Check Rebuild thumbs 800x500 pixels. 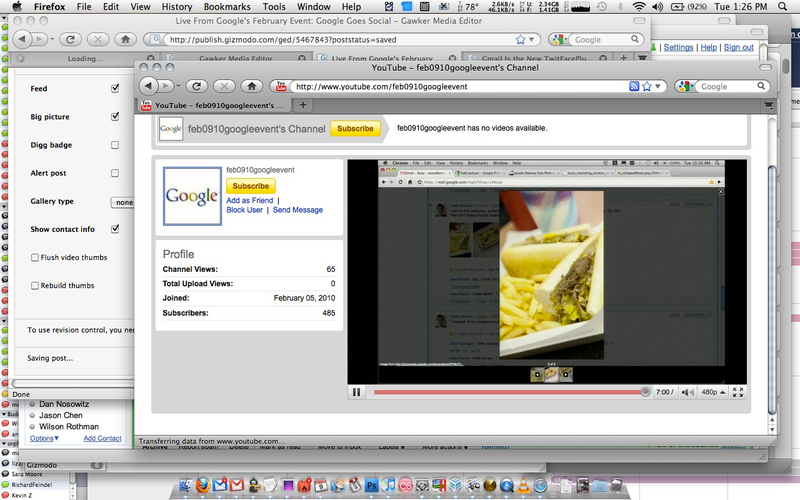[x=35, y=286]
